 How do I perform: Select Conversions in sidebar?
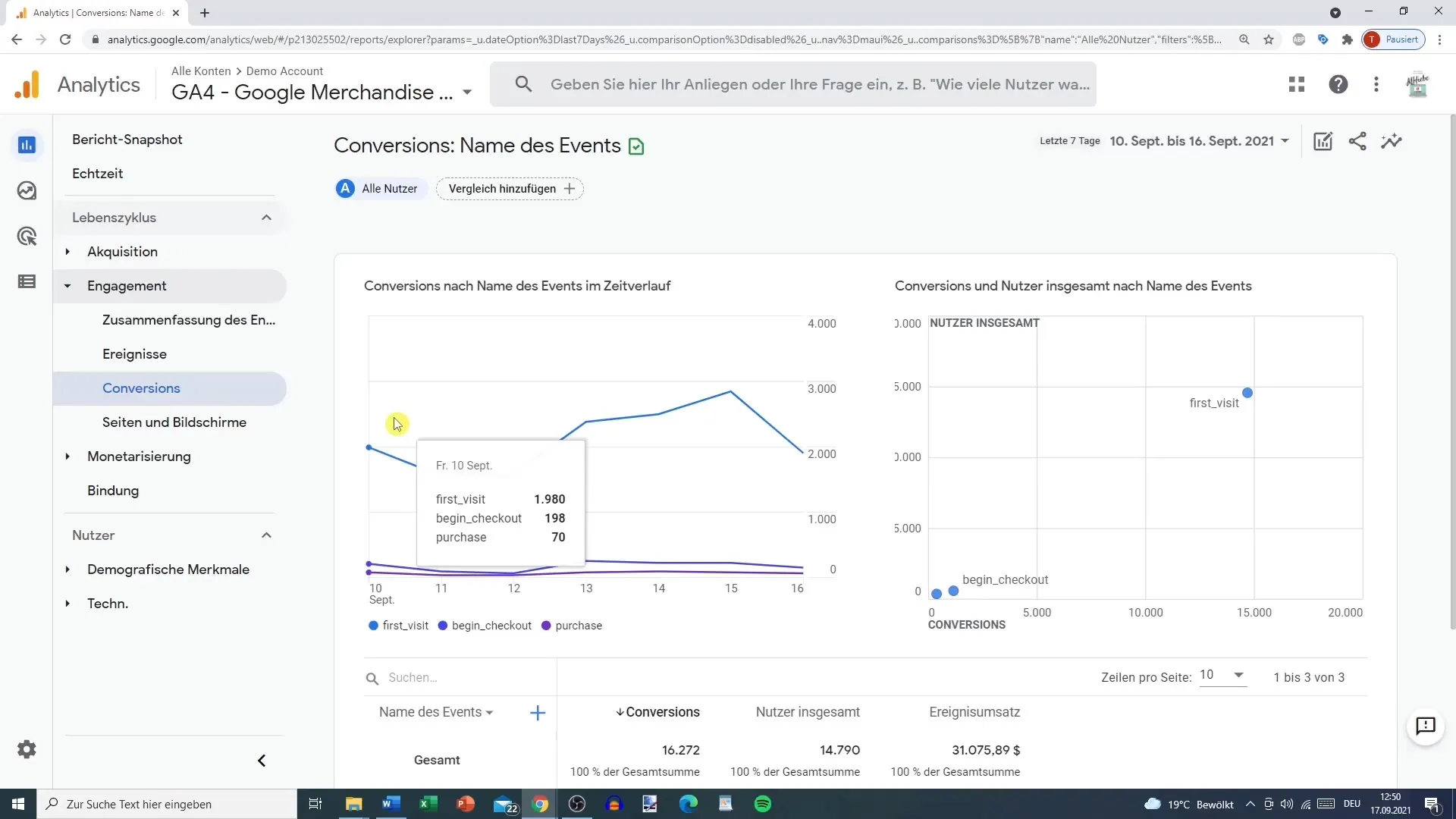point(170,388)
